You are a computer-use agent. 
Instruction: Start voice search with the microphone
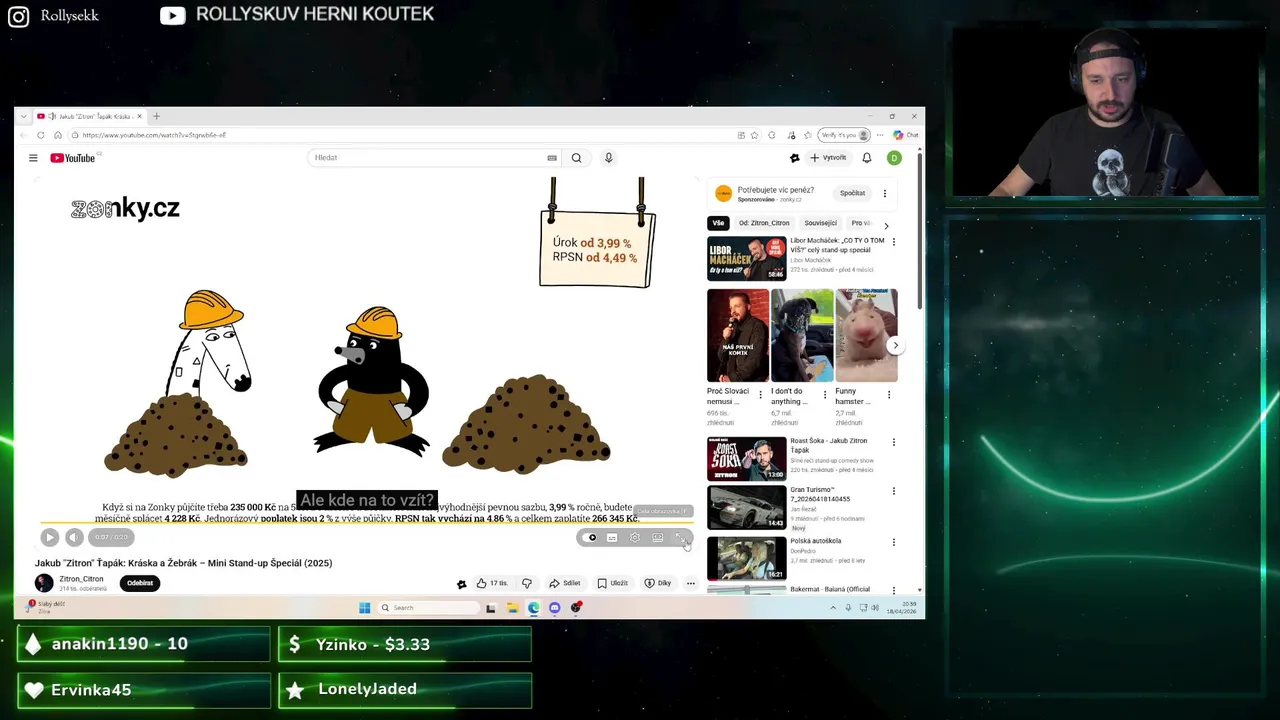(608, 158)
